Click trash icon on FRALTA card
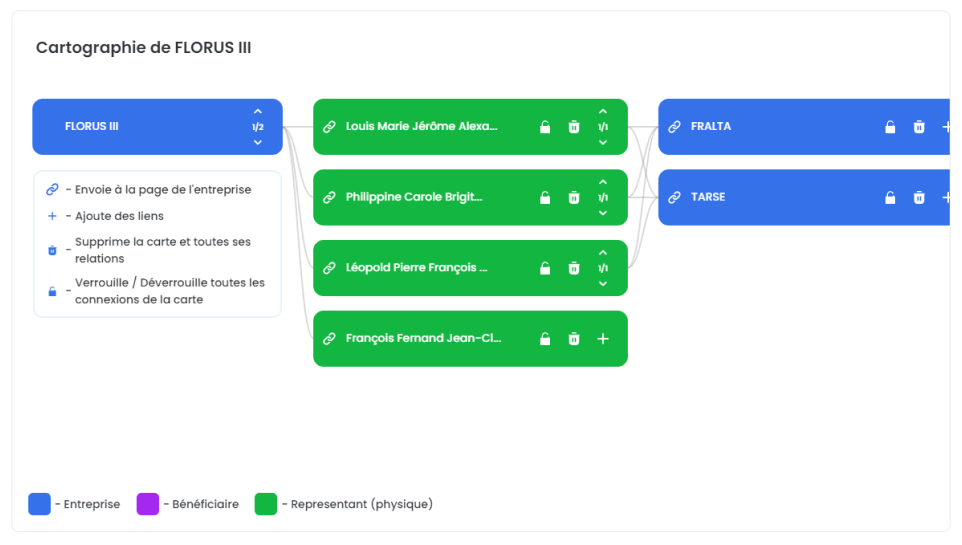Image resolution: width=962 pixels, height=545 pixels. [x=919, y=127]
